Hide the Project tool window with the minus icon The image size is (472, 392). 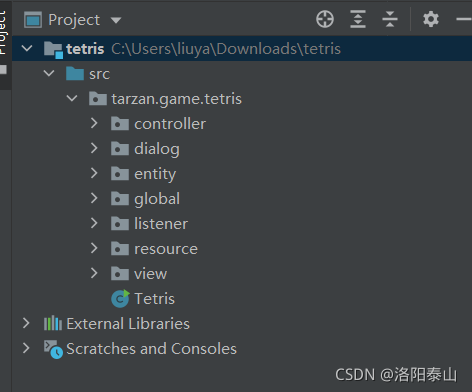464,19
